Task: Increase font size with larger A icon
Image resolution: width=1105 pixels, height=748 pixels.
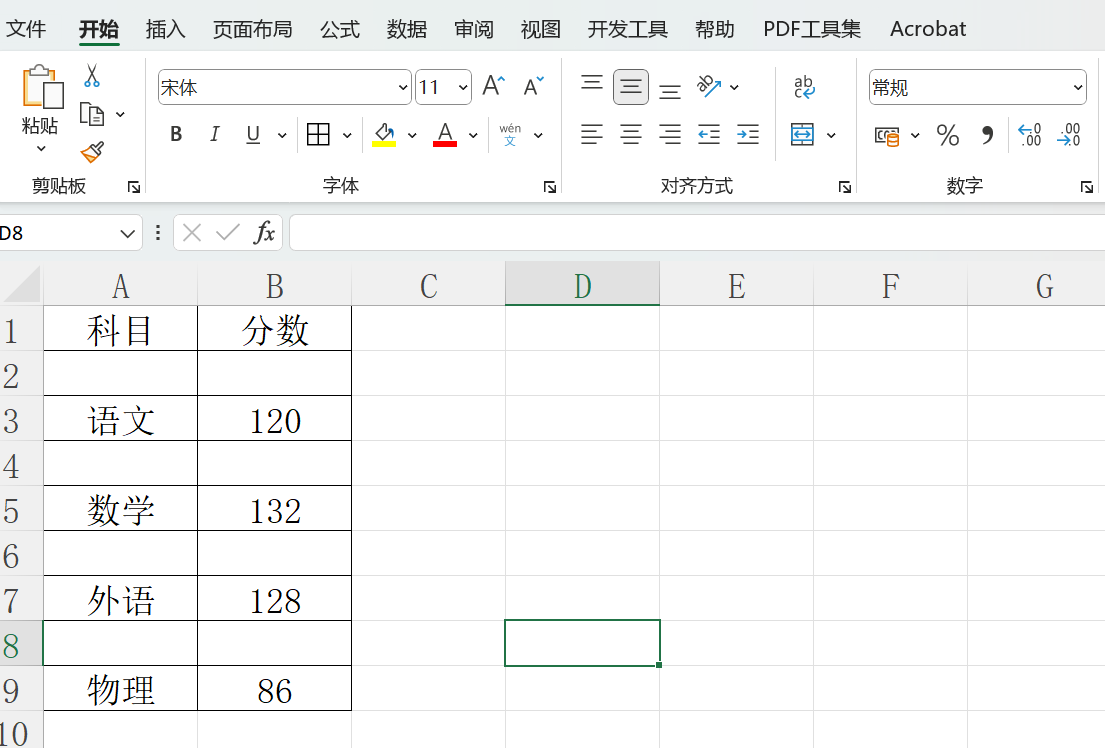Action: pos(494,87)
